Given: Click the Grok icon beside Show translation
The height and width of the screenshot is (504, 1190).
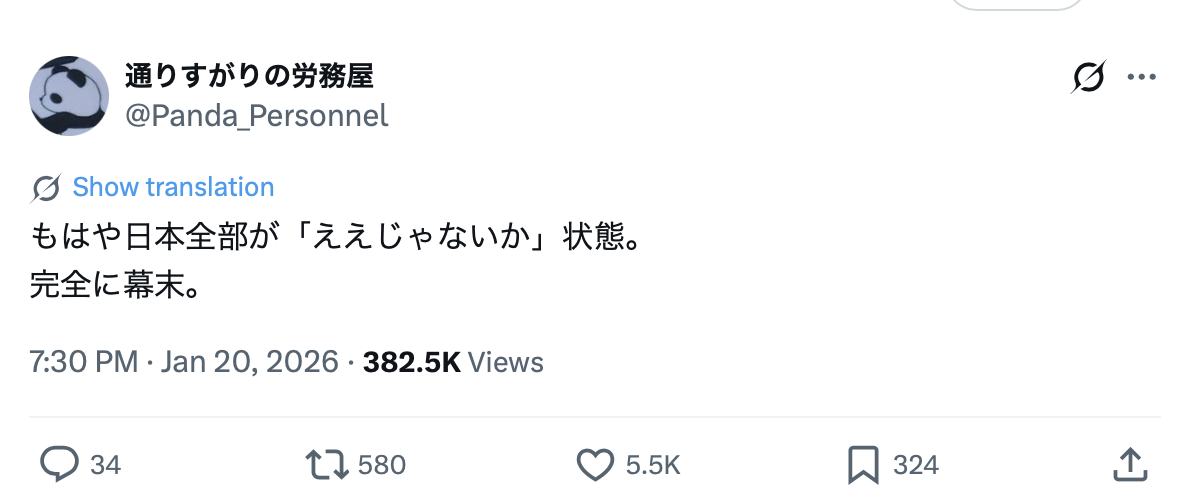Looking at the screenshot, I should tap(46, 188).
